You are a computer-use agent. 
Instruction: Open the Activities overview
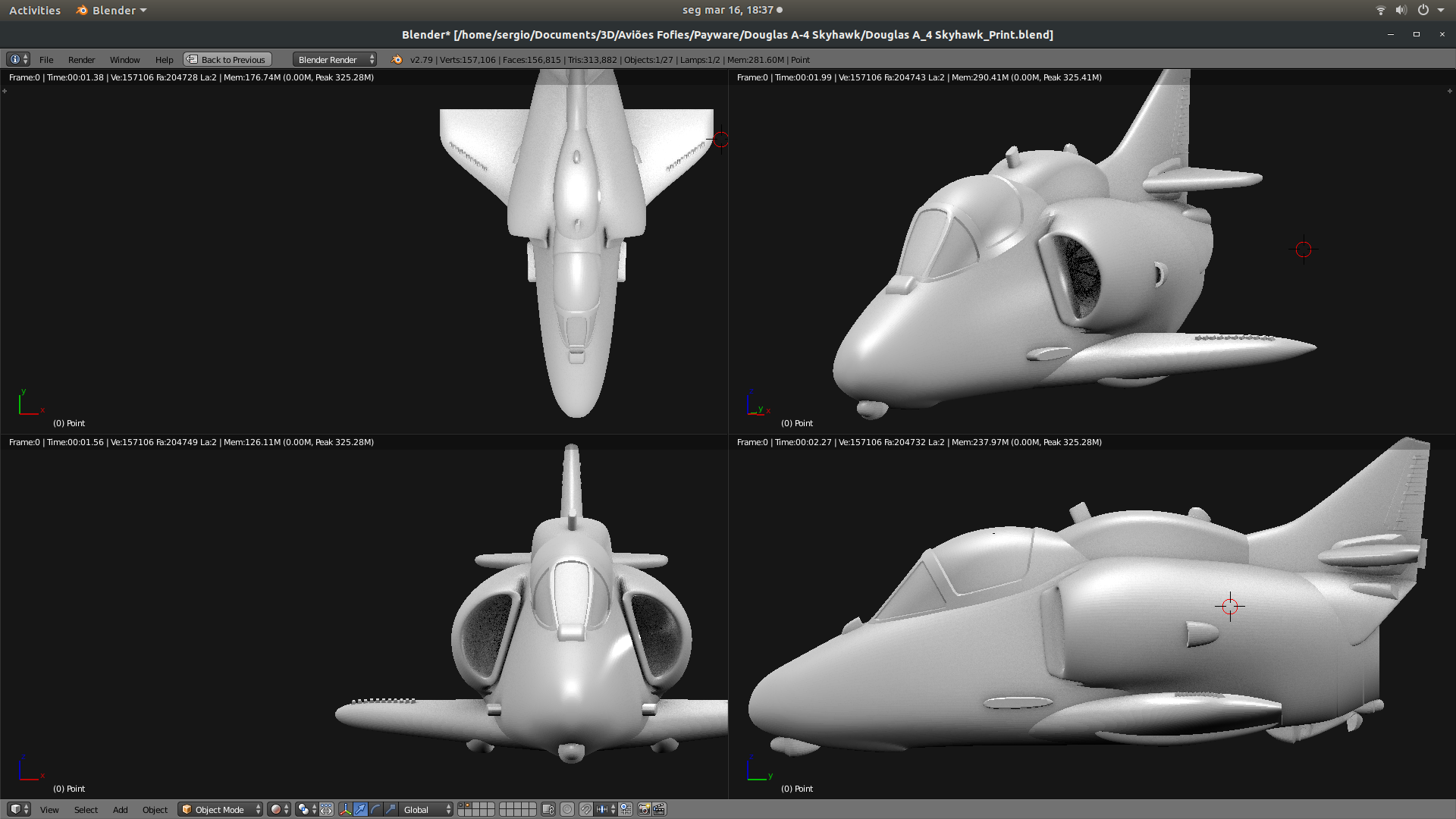click(x=35, y=10)
